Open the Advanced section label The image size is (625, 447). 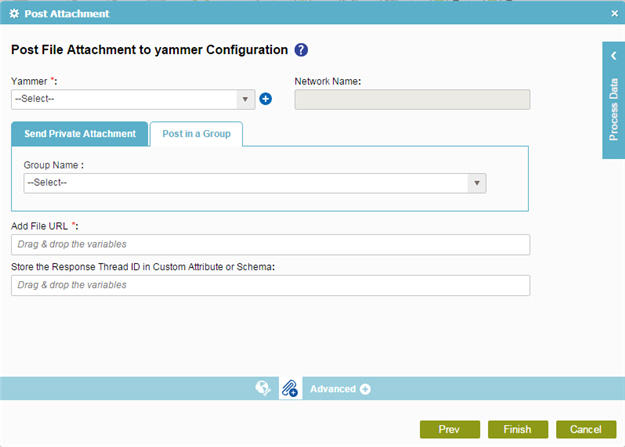pyautogui.click(x=333, y=389)
